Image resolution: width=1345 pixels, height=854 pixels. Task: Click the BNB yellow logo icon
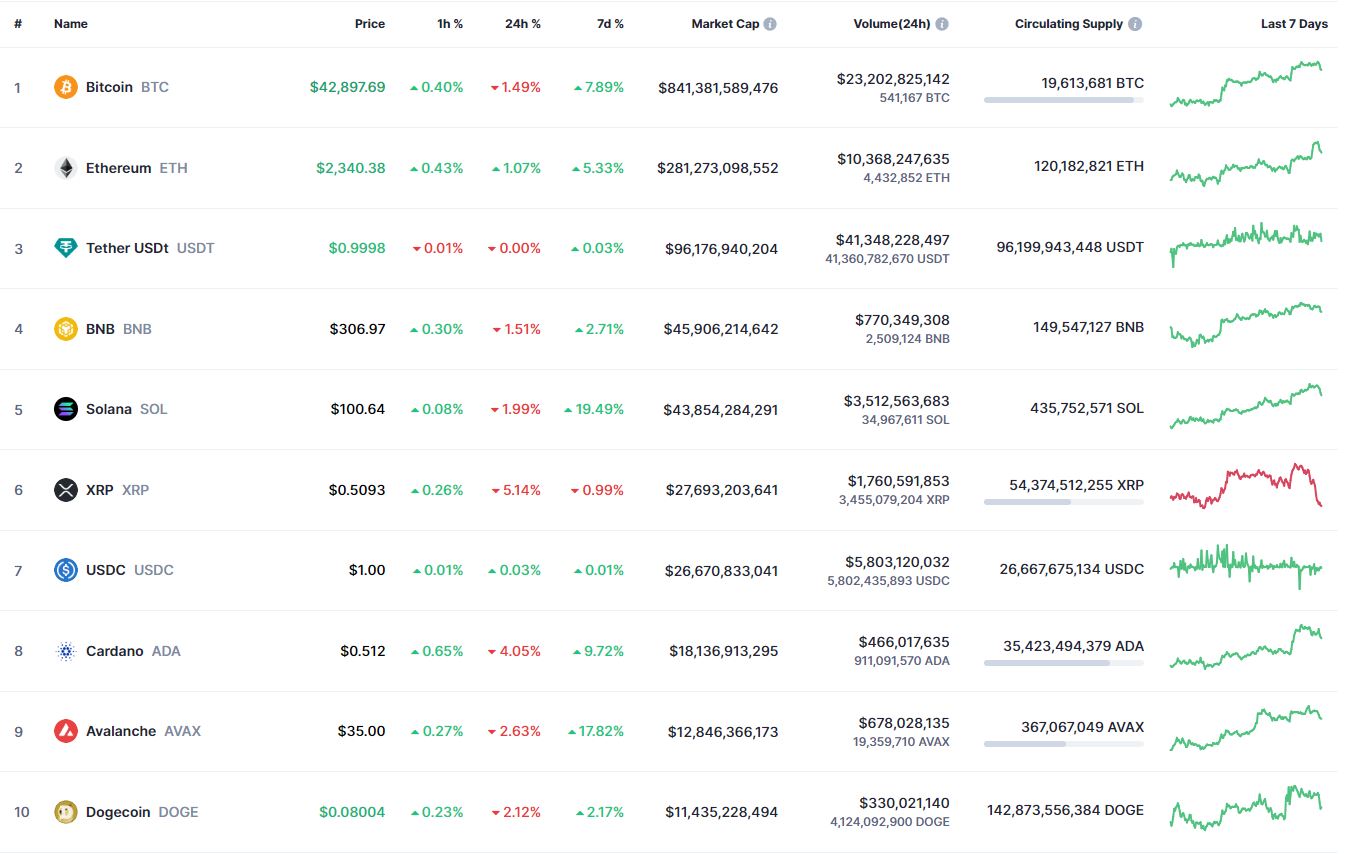click(x=65, y=329)
